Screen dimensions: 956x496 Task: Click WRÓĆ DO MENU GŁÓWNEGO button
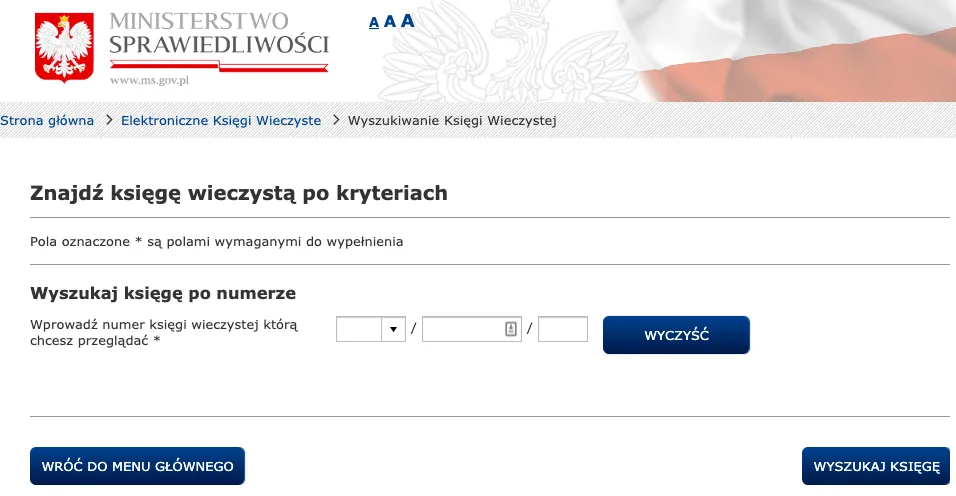[x=137, y=466]
